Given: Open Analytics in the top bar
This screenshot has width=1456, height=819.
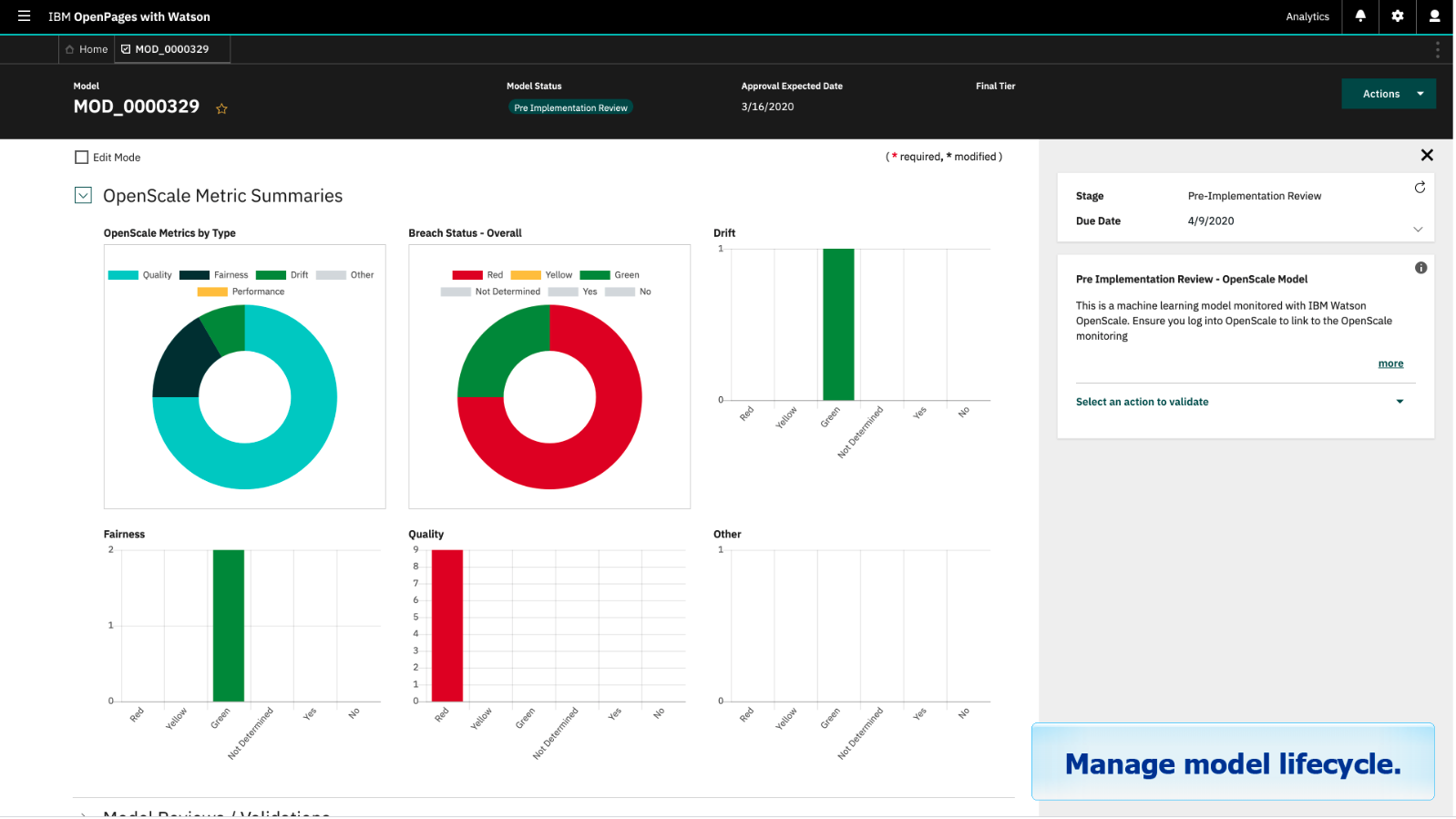Looking at the screenshot, I should (x=1307, y=16).
